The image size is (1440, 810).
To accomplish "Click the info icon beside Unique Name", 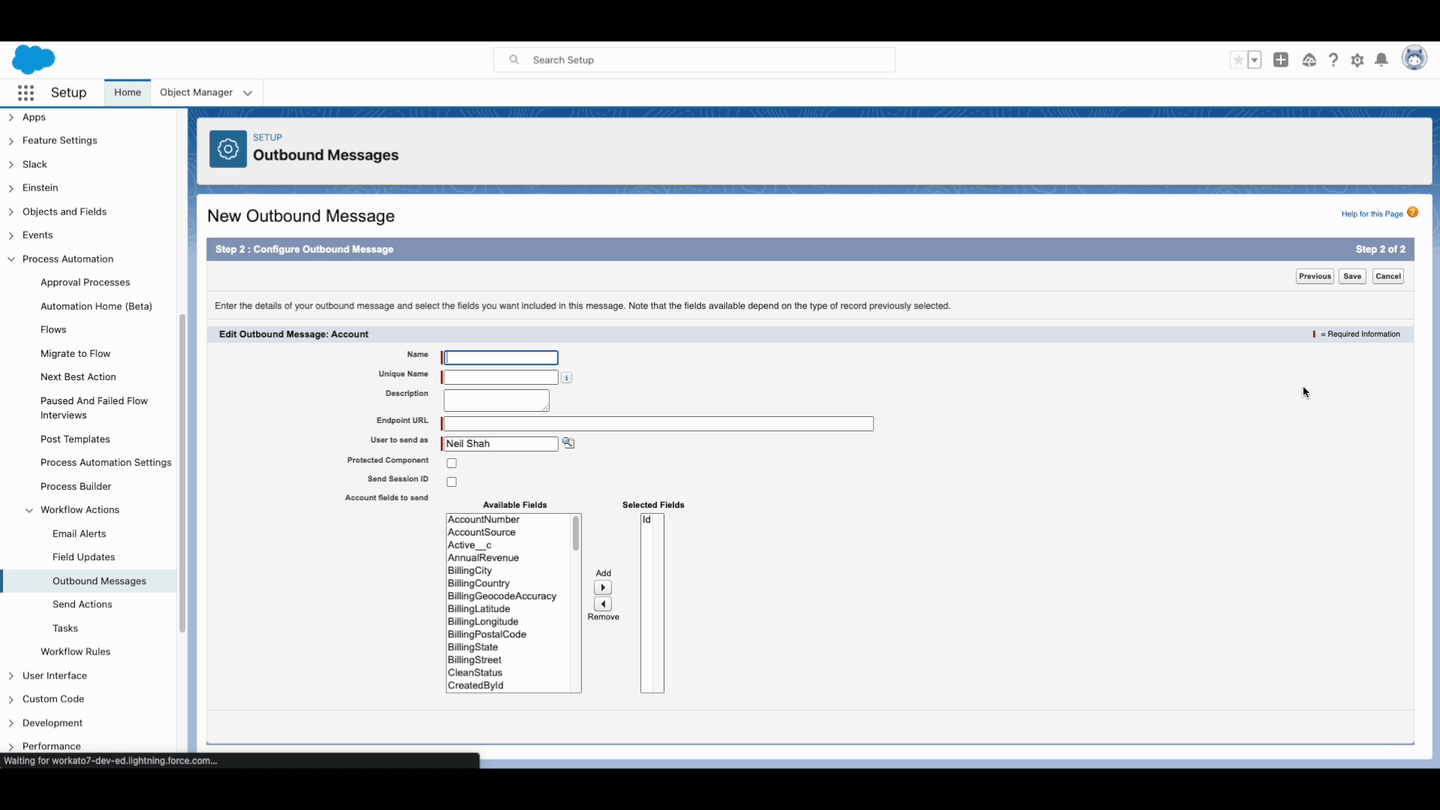I will pos(567,377).
